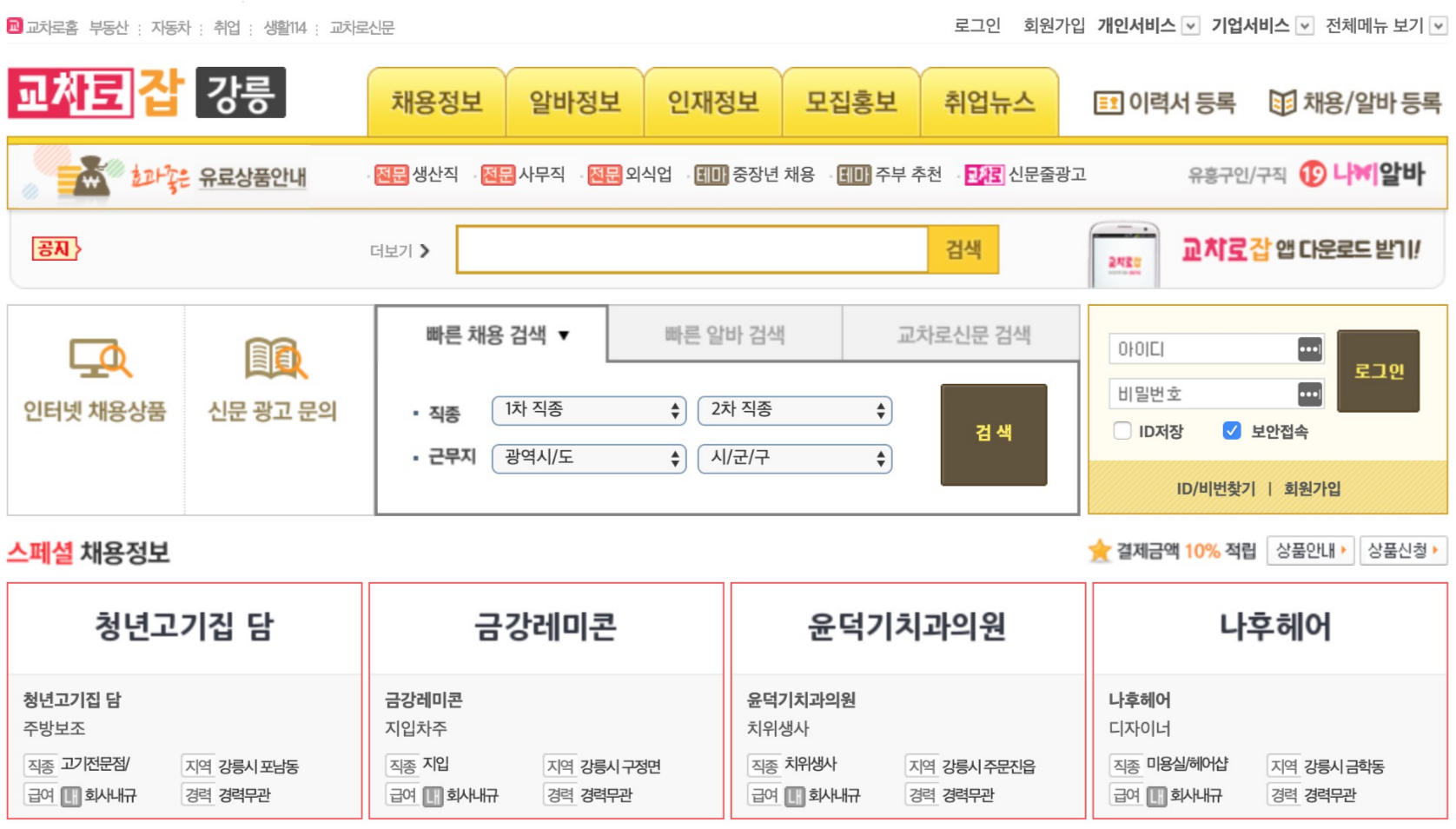The image size is (1456, 829).
Task: Open the 부동산 top link
Action: (109, 28)
